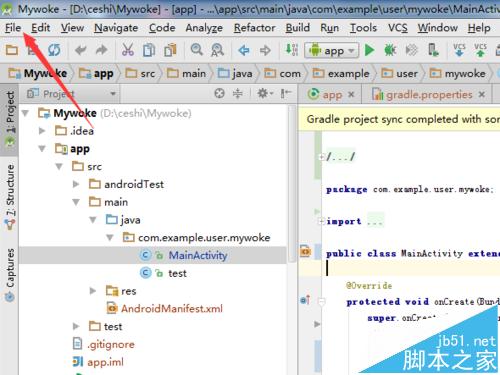Open the Code menu

pos(162,28)
